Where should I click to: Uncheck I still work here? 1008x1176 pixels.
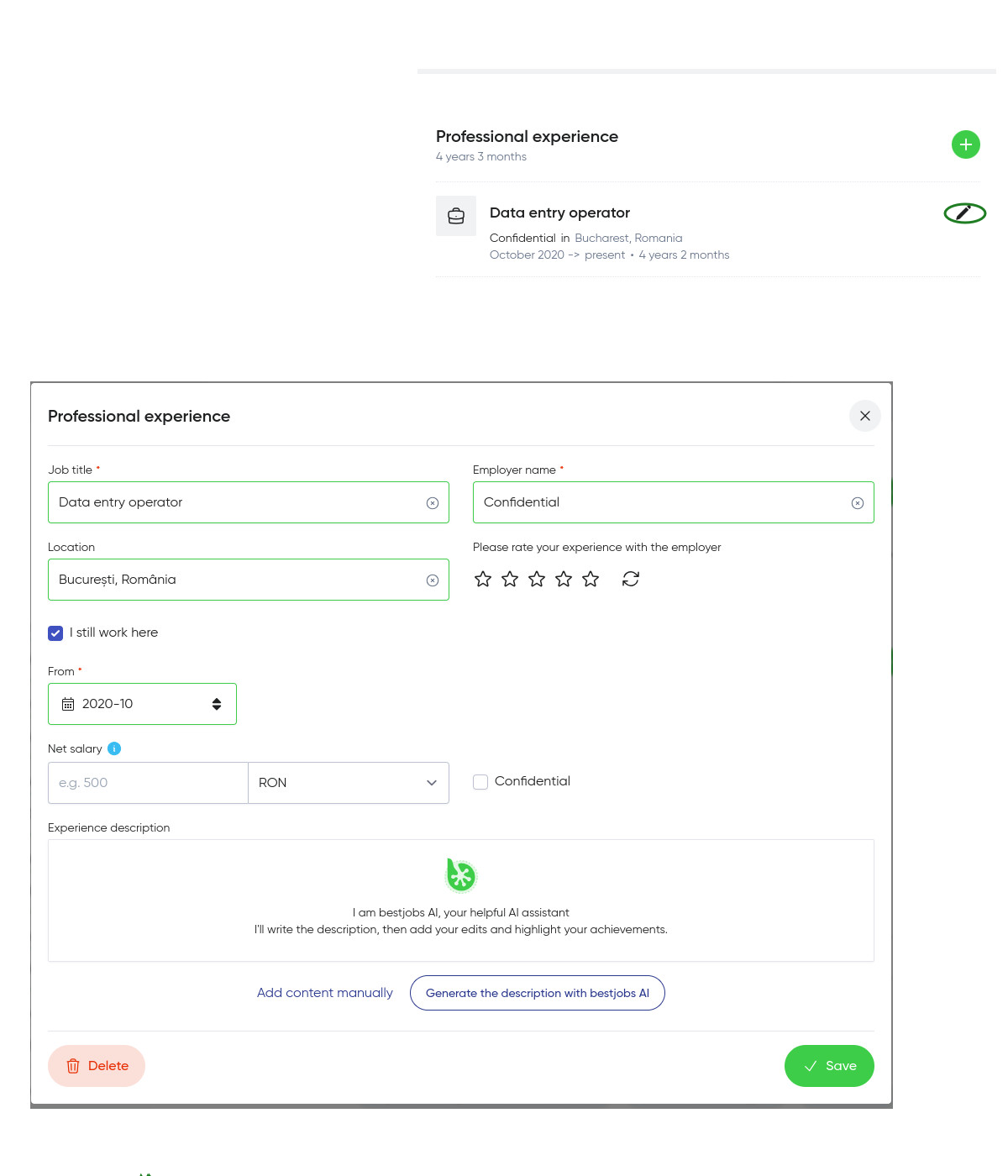(x=55, y=633)
